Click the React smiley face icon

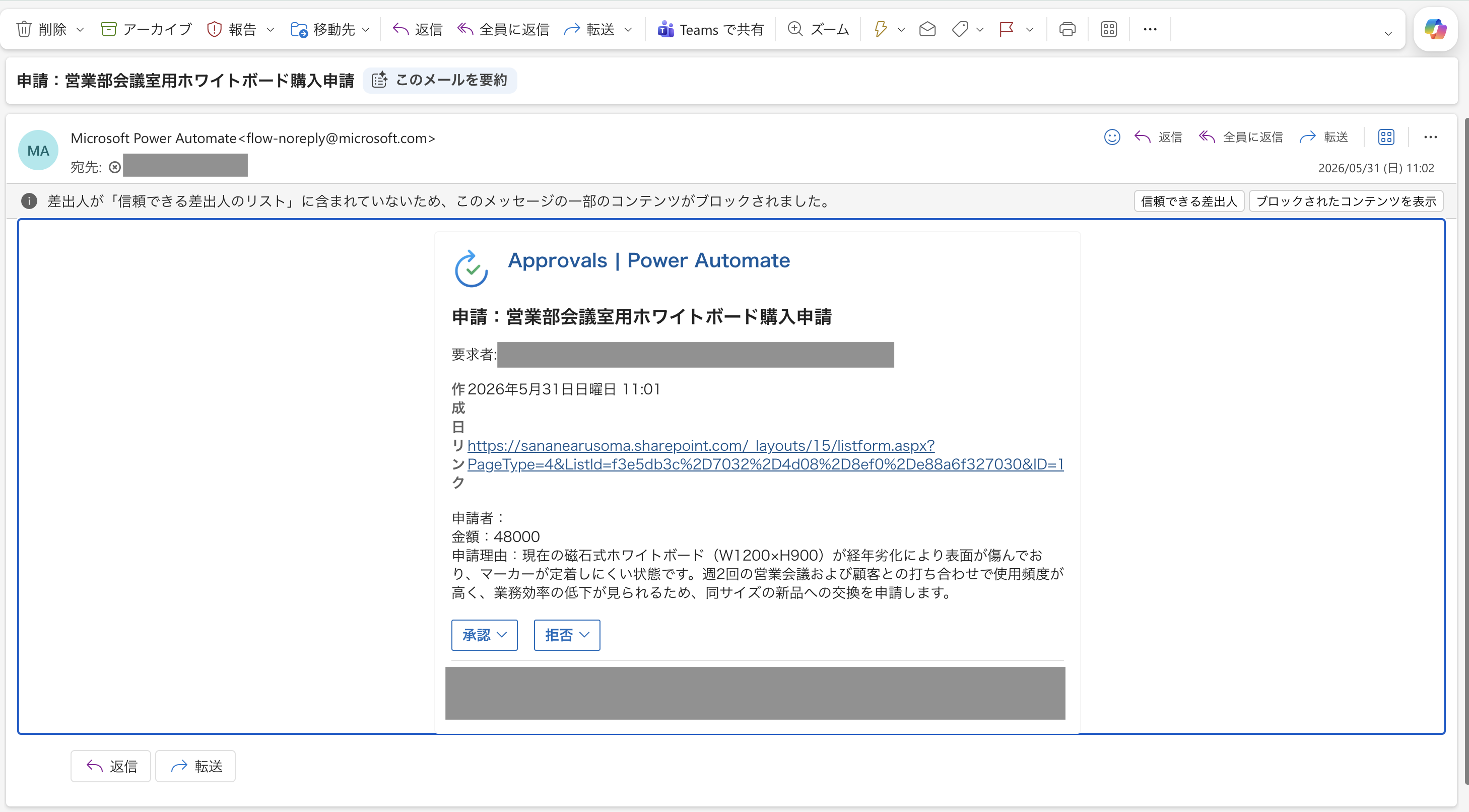[x=1112, y=137]
